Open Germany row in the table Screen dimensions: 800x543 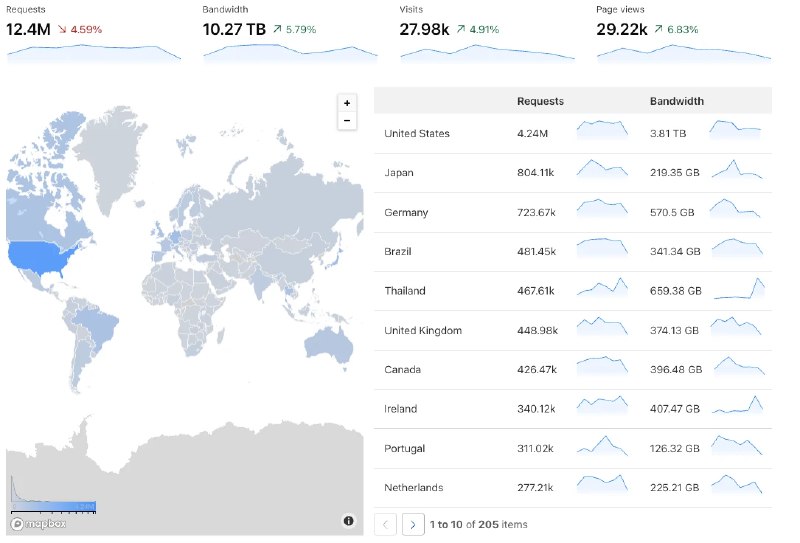(x=406, y=212)
